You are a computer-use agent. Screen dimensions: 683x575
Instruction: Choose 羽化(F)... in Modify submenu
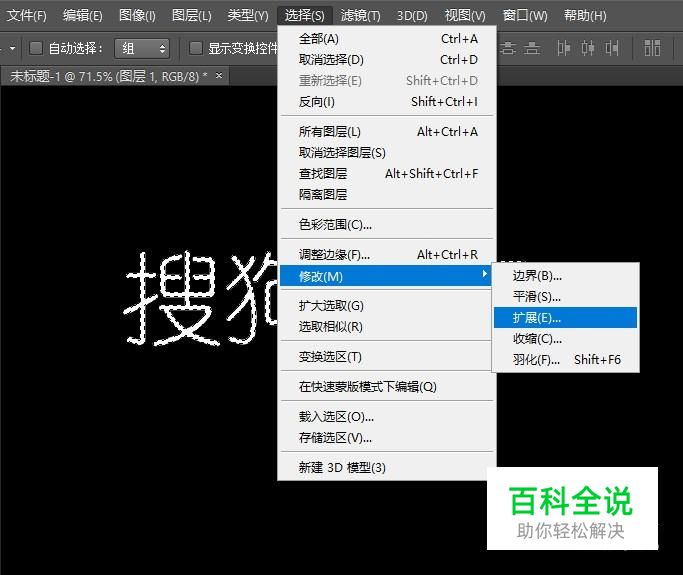click(x=565, y=359)
